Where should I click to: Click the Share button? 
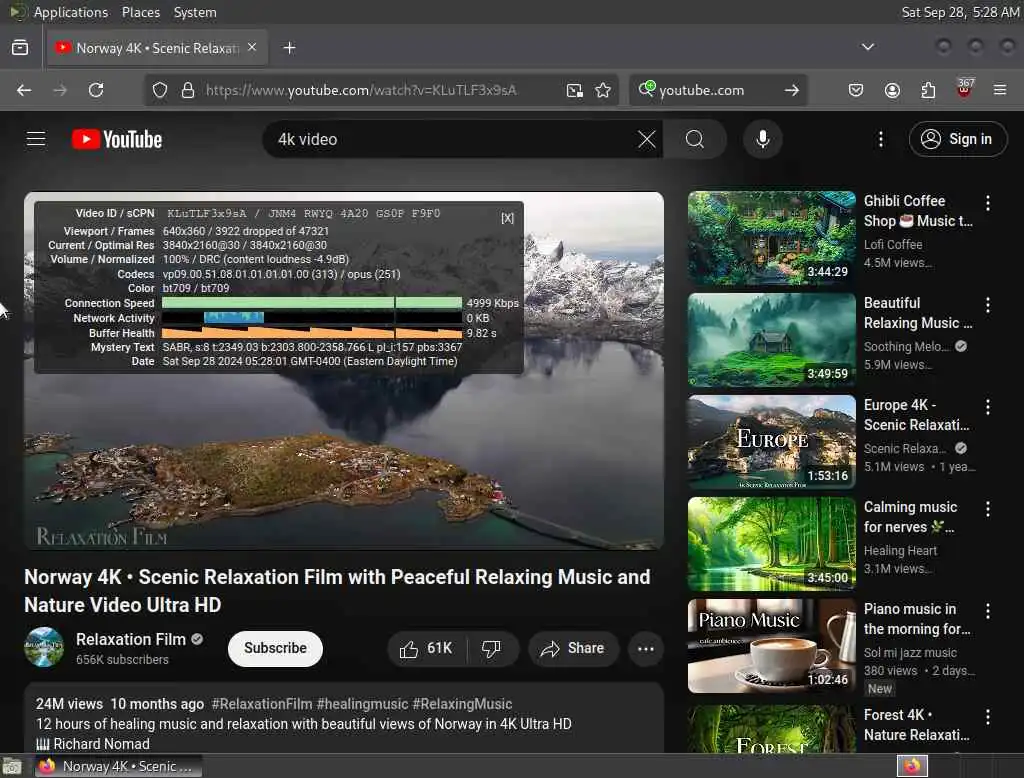pyautogui.click(x=573, y=649)
